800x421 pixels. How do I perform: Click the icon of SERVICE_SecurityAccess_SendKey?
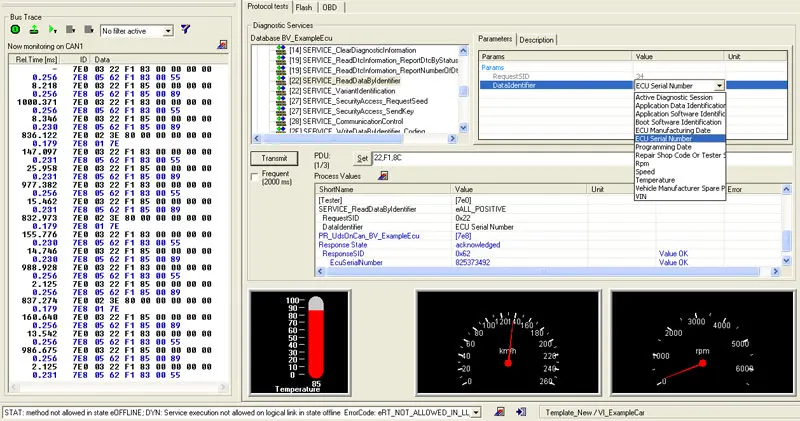(281, 111)
